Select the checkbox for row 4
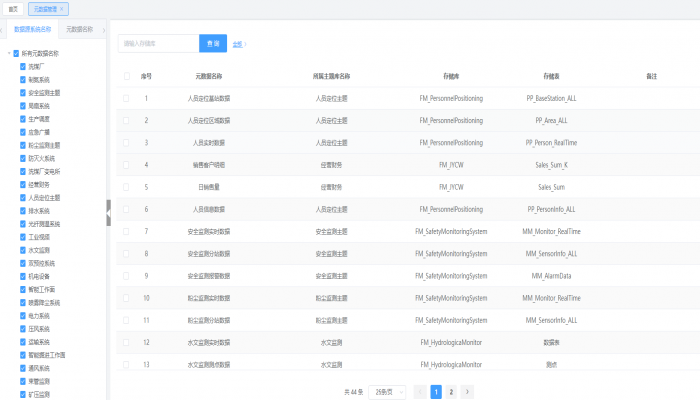This screenshot has width=700, height=400. click(x=127, y=164)
